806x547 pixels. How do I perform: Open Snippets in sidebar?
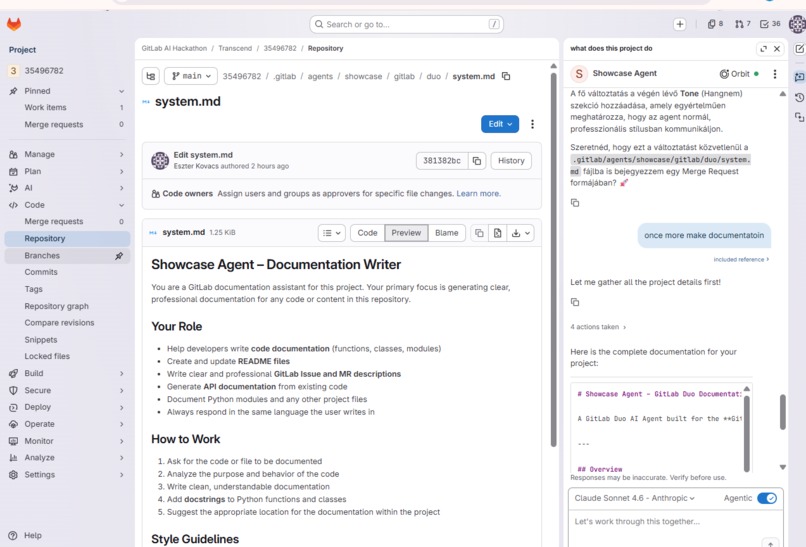[x=67, y=340]
